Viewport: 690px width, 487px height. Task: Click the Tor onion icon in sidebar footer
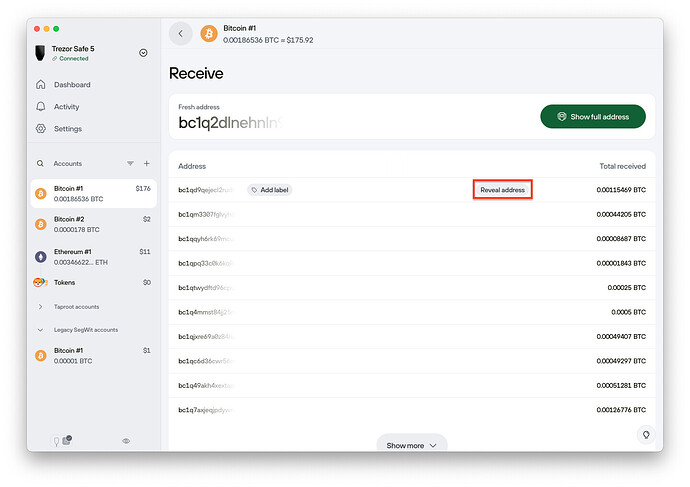click(x=56, y=441)
